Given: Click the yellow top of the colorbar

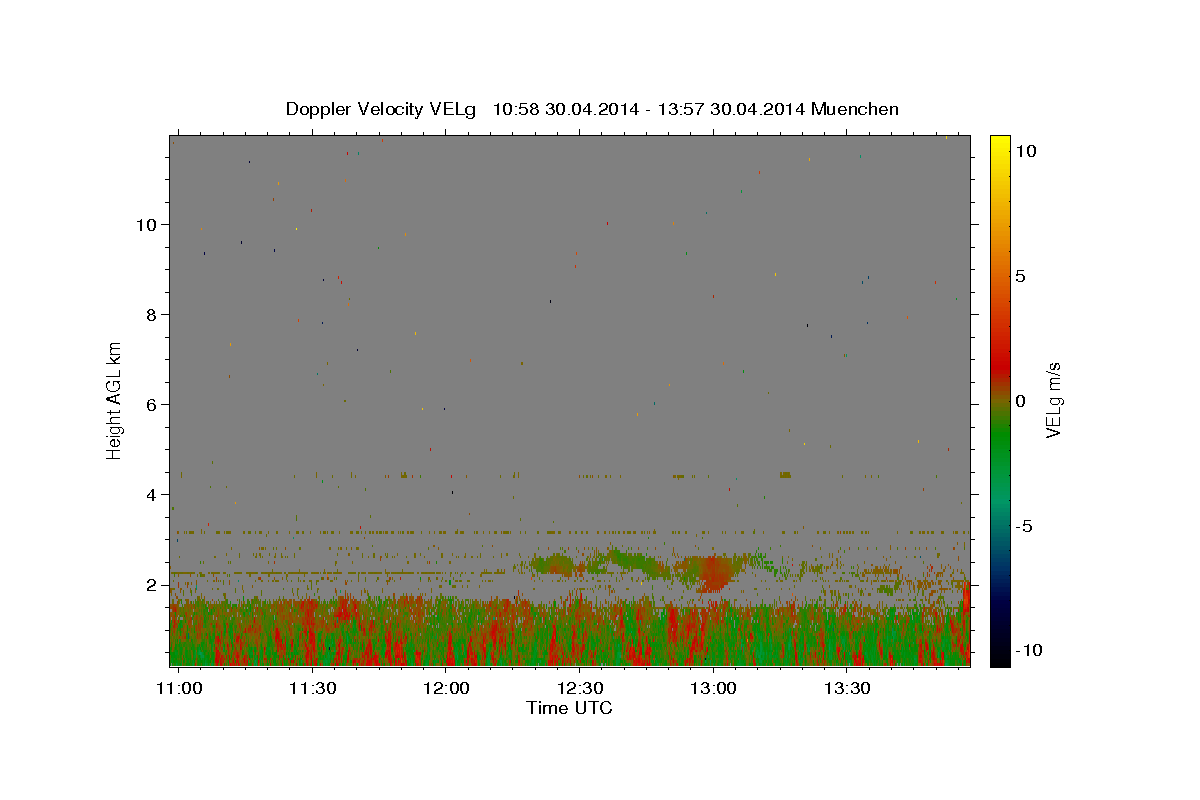Looking at the screenshot, I should [x=999, y=145].
